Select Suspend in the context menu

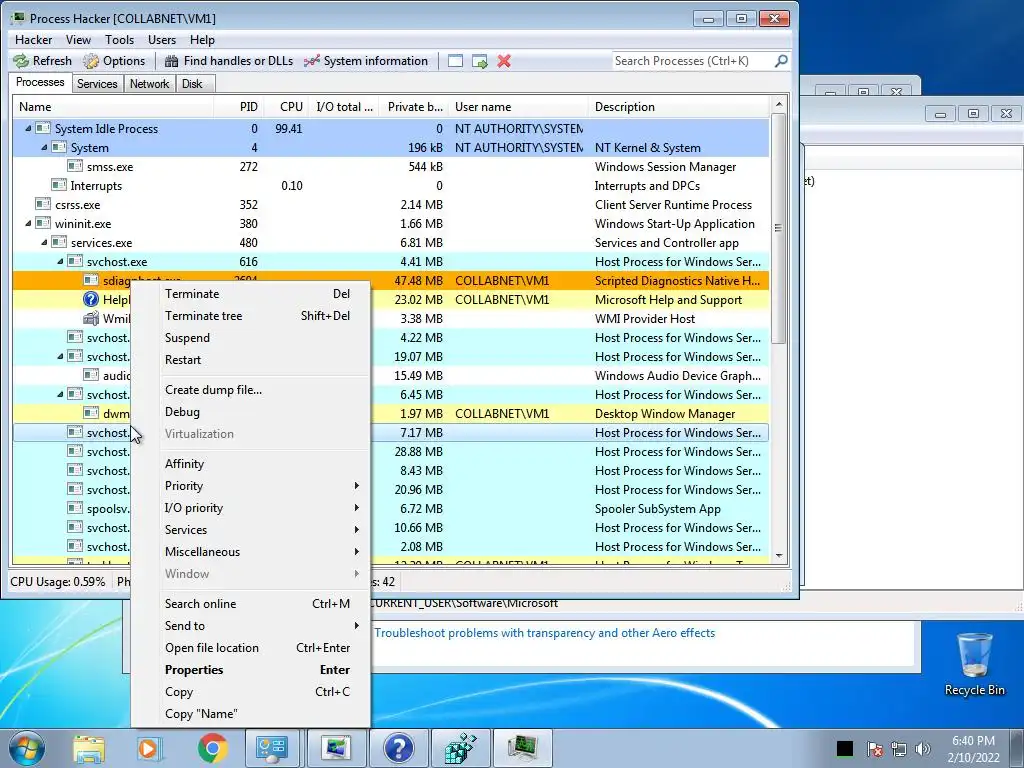coord(264,338)
